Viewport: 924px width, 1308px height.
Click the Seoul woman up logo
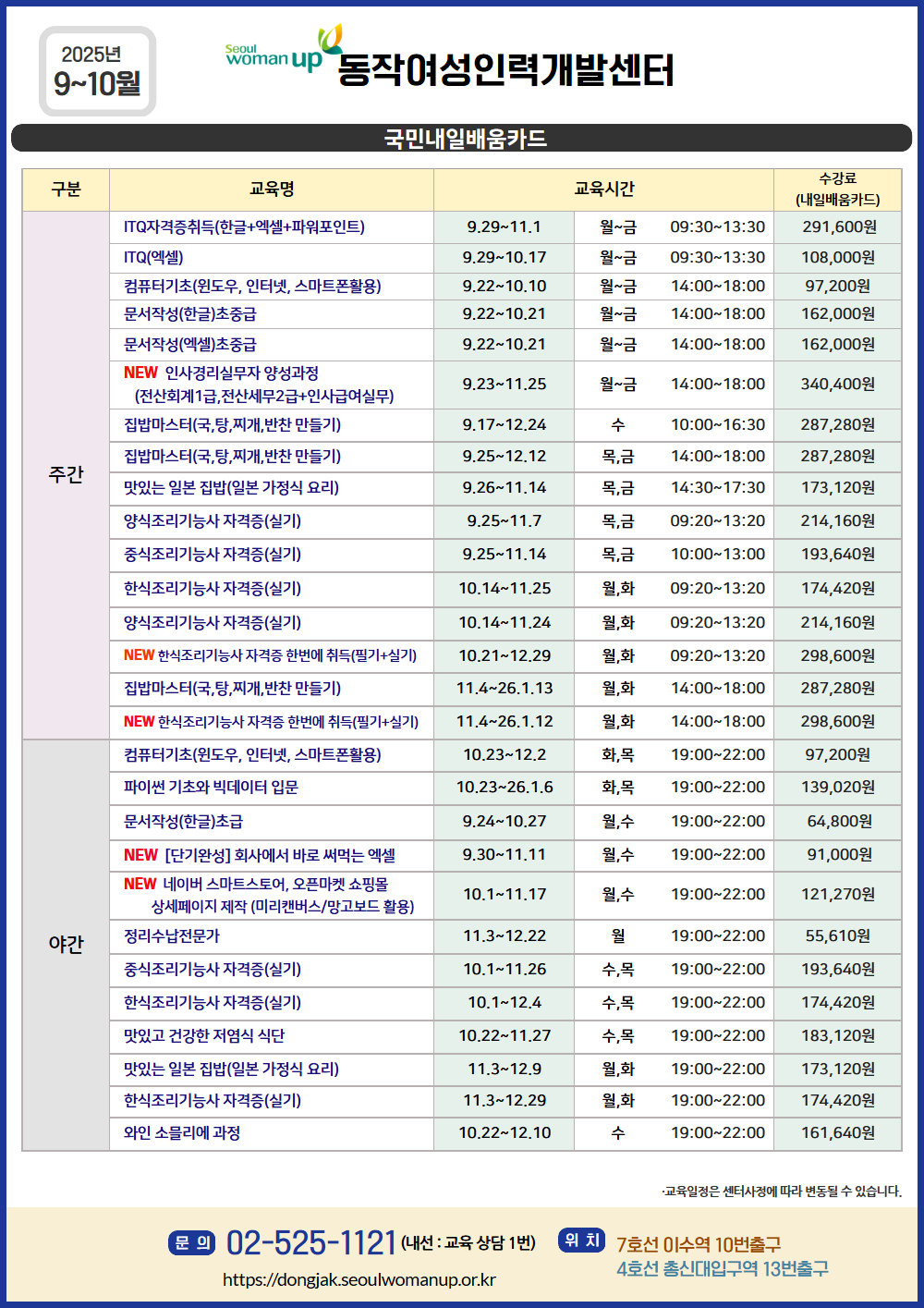284,50
